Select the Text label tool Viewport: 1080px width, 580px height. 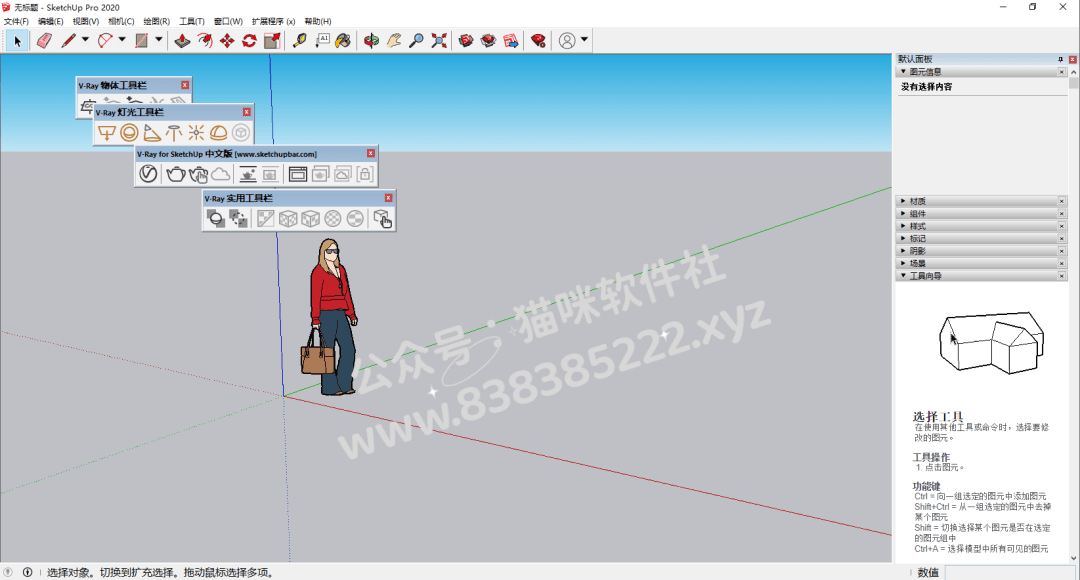322,41
